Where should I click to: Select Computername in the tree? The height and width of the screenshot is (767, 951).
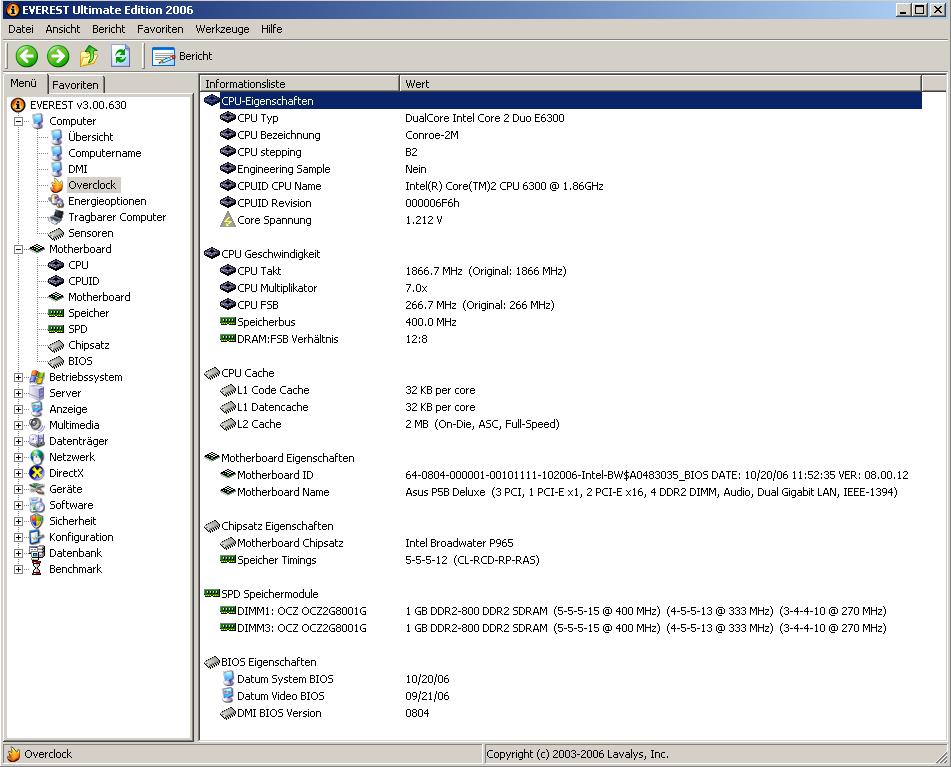(104, 153)
